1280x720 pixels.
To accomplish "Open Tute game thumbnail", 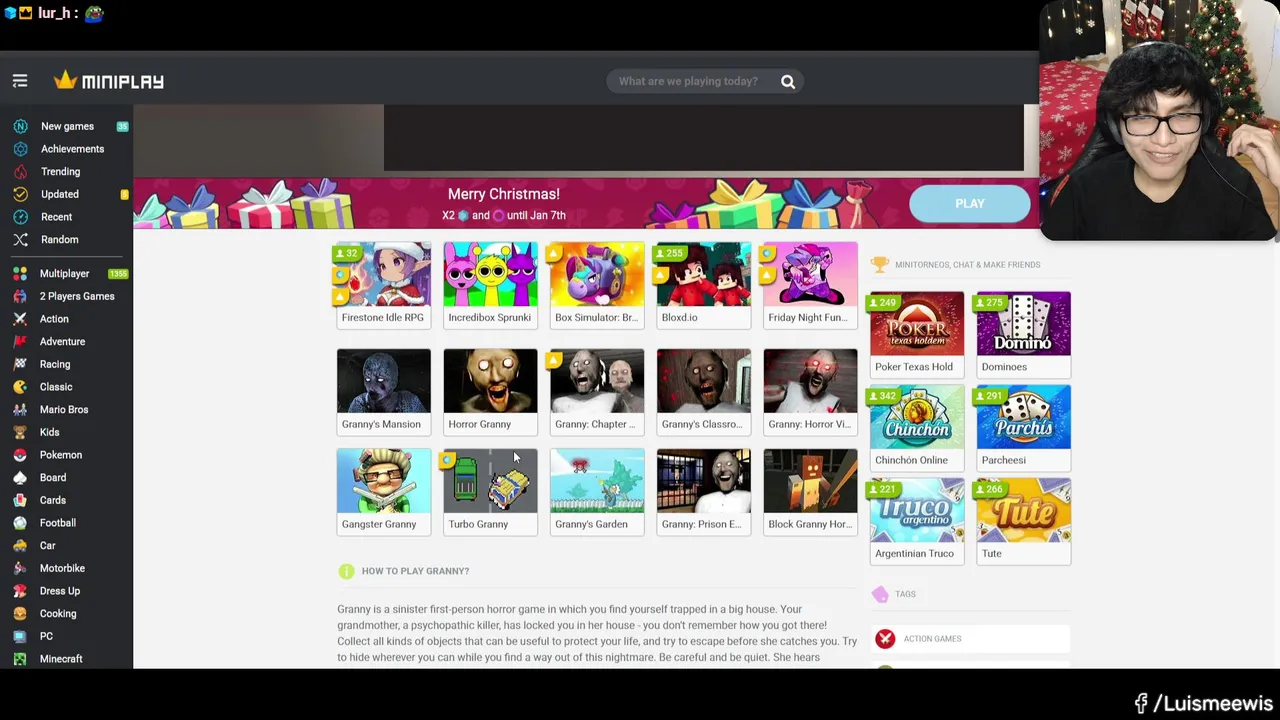I will (x=1023, y=521).
